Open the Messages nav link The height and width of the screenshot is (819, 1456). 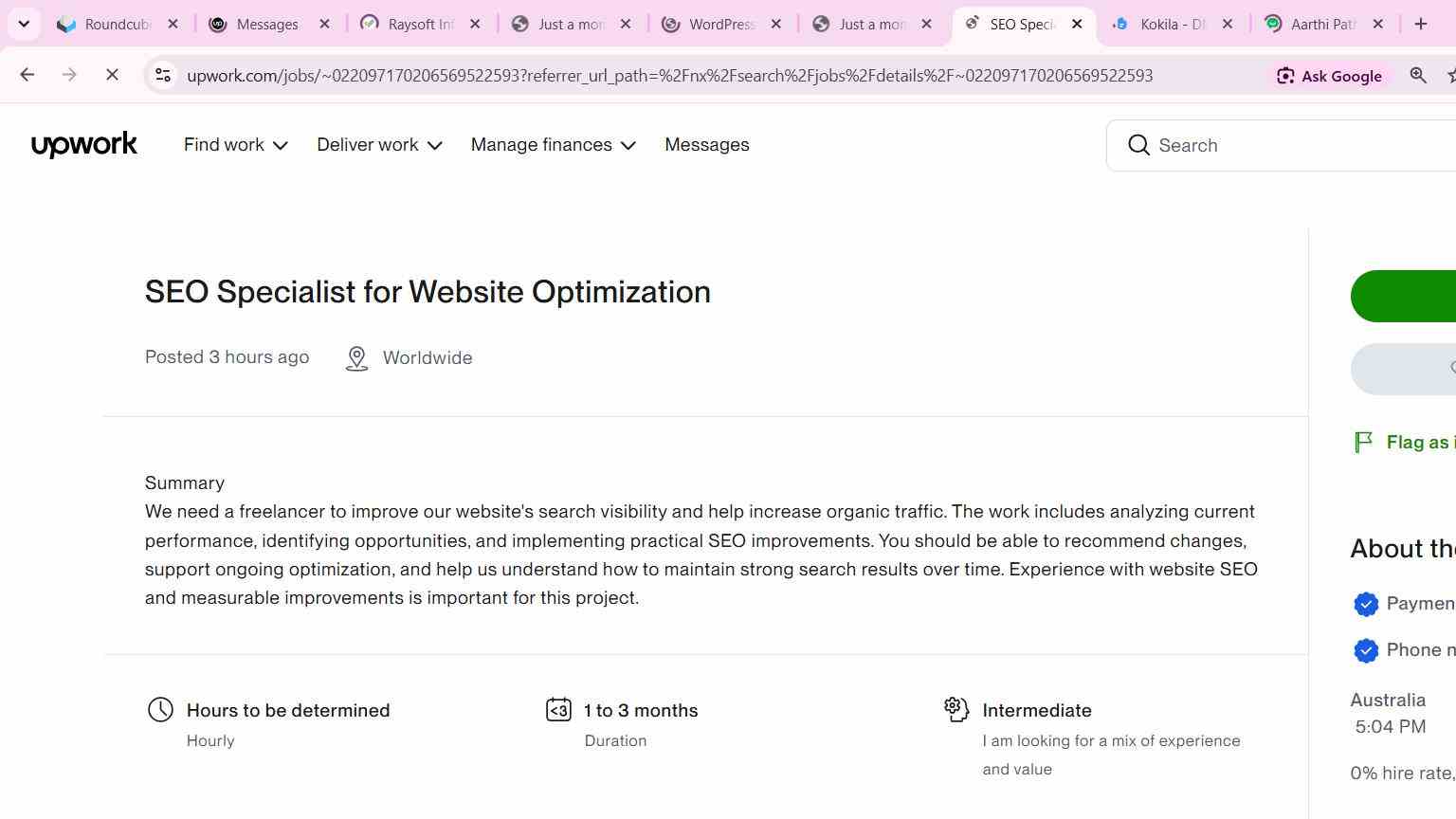pos(707,145)
